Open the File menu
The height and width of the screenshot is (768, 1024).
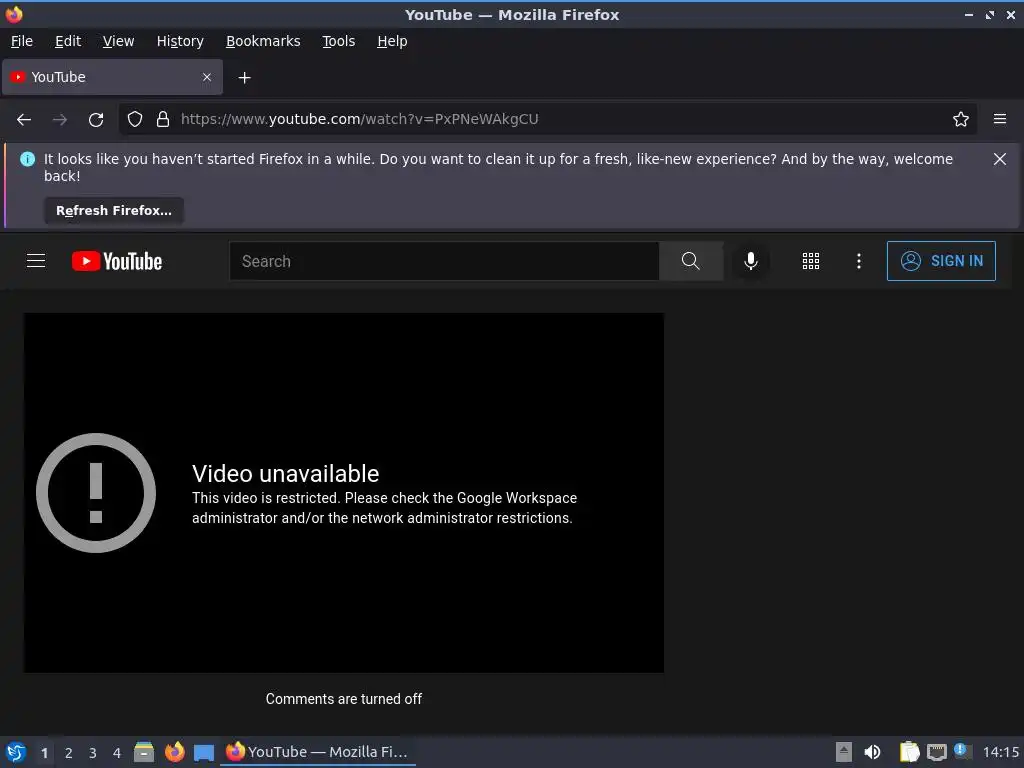tap(22, 41)
